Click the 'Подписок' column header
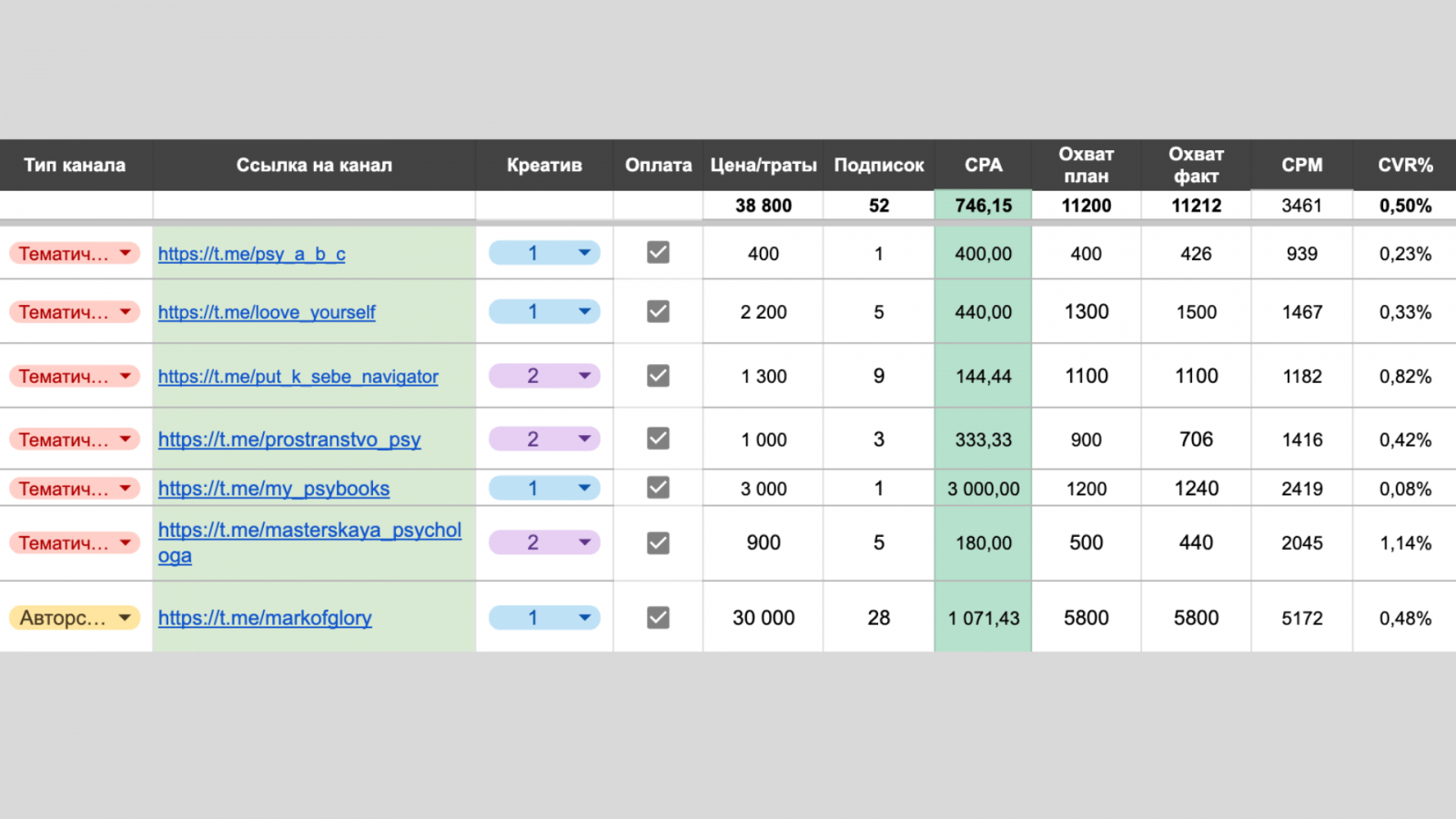Viewport: 1456px width, 819px height. (x=878, y=165)
